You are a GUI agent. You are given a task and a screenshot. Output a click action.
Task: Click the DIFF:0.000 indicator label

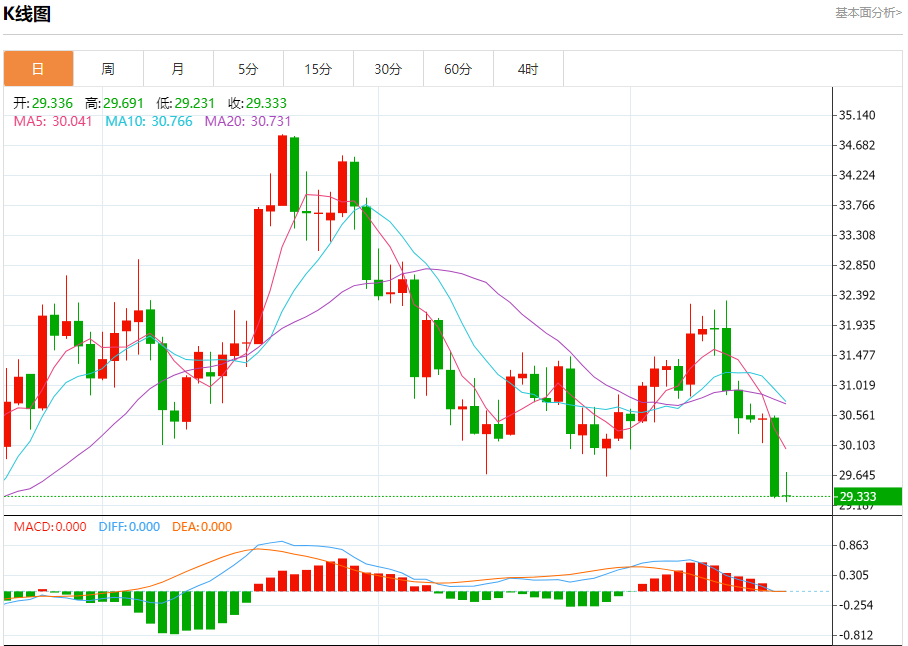pos(129,527)
